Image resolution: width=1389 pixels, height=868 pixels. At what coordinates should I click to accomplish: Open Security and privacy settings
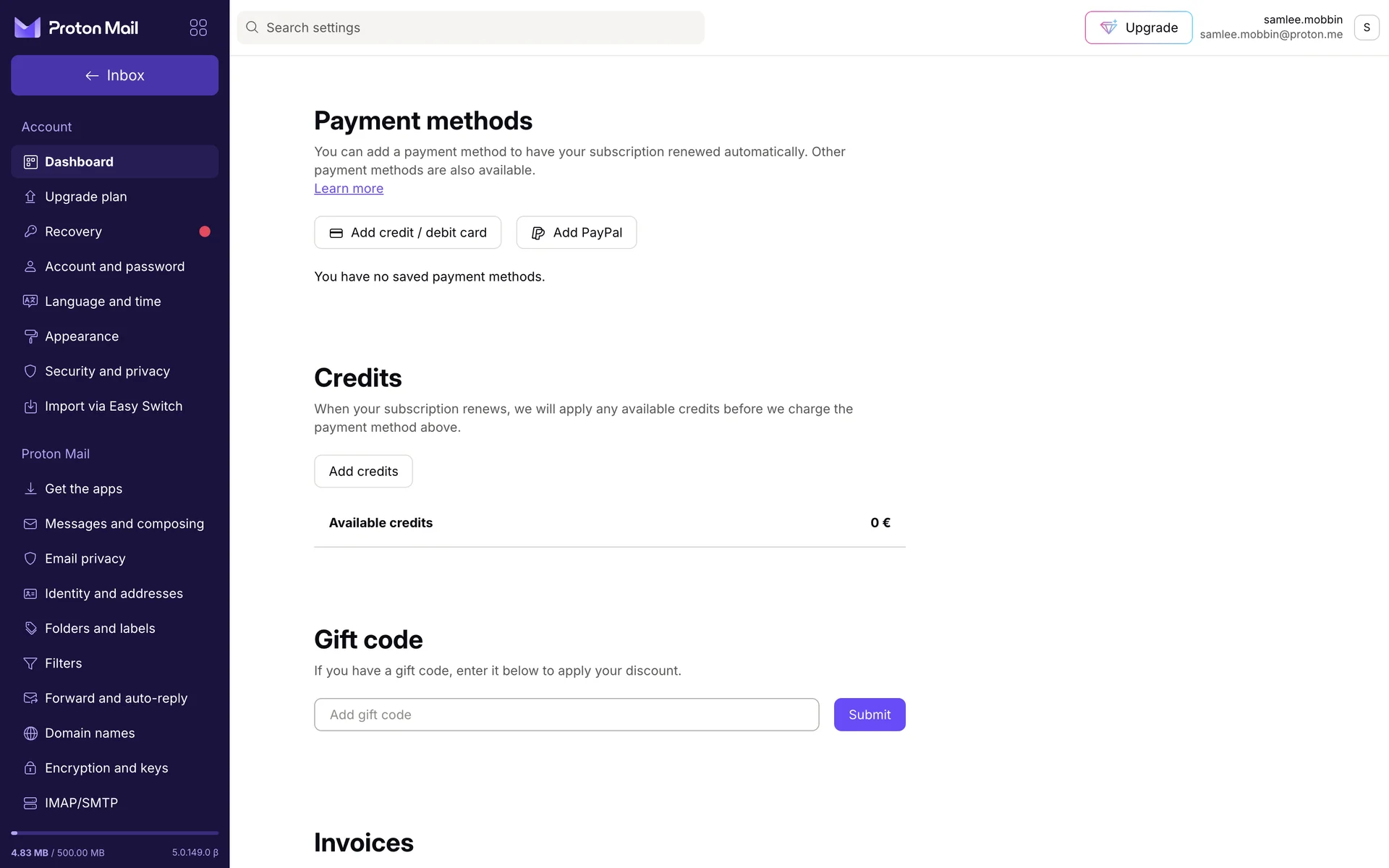coord(107,371)
